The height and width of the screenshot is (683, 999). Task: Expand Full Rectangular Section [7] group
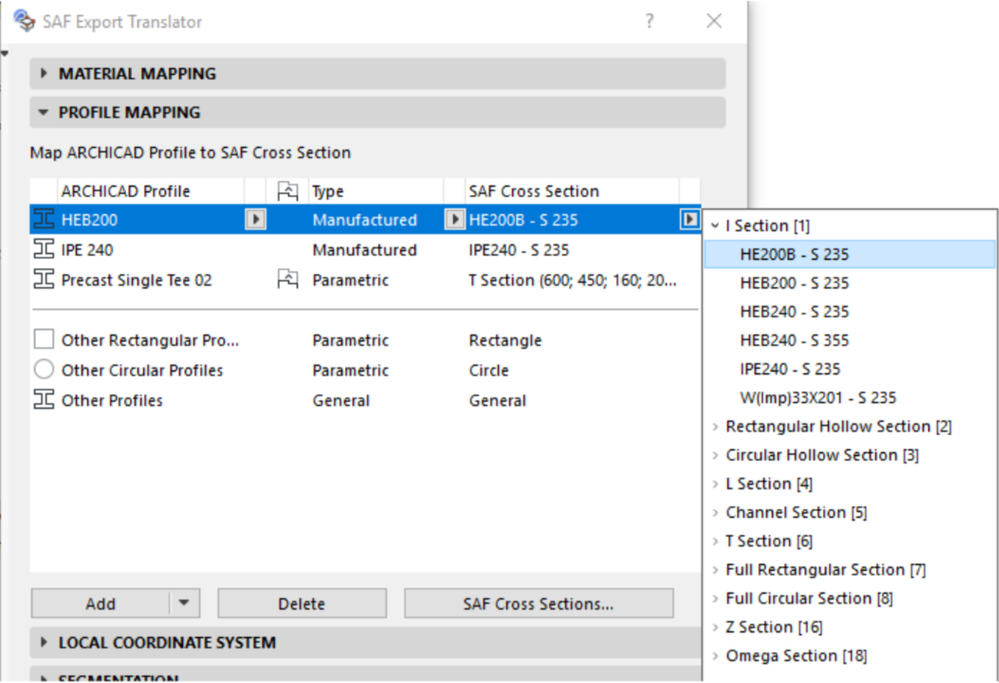(715, 570)
